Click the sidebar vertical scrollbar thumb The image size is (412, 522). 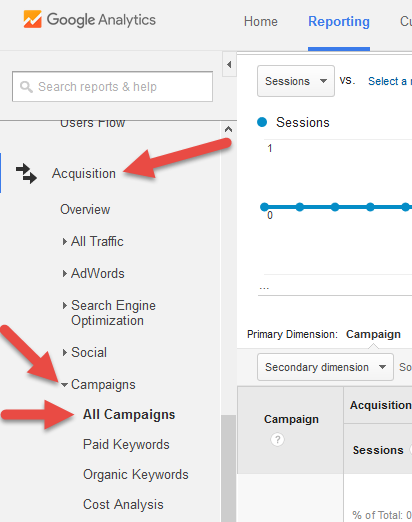coord(228,468)
